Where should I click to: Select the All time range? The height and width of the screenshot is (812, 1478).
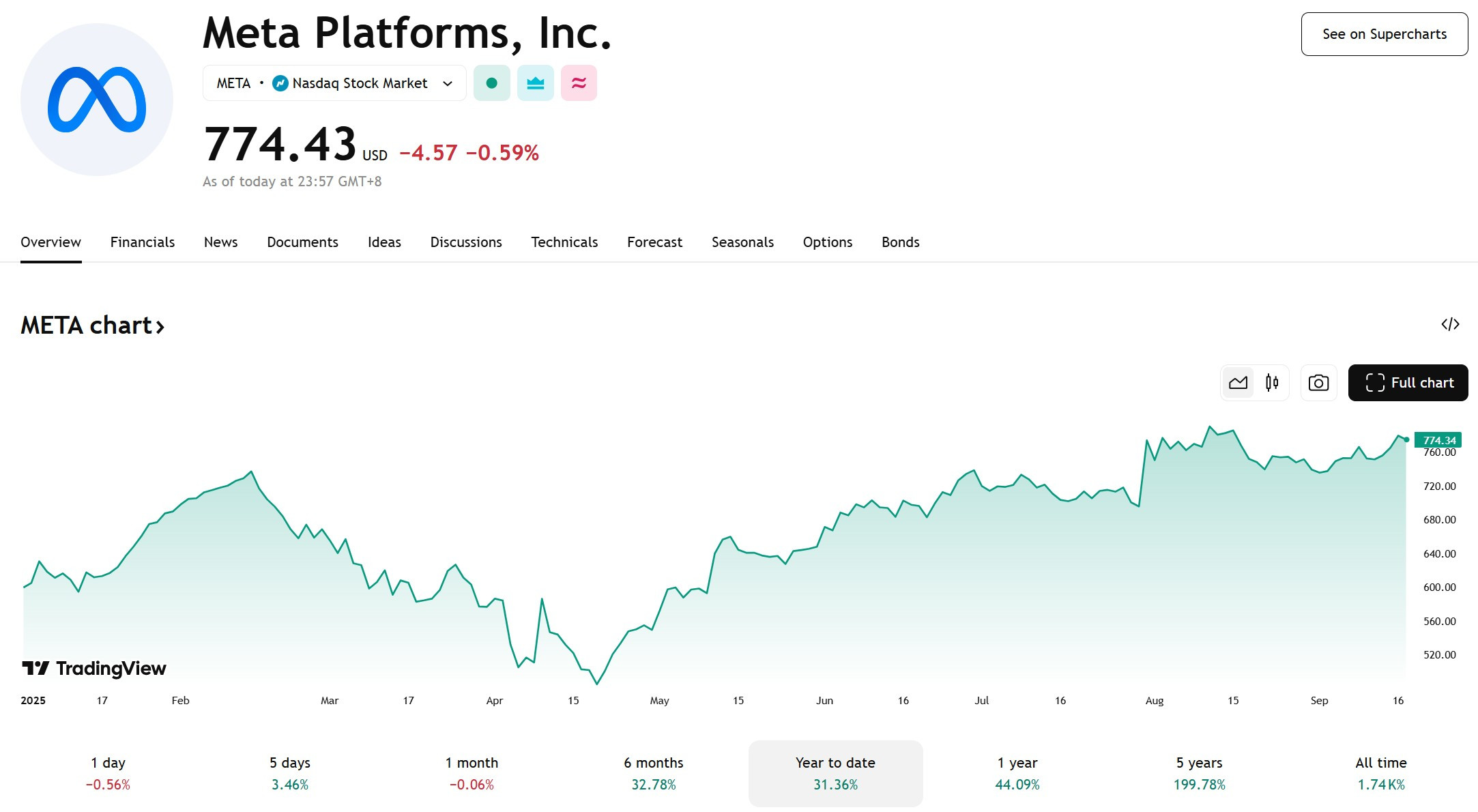pos(1380,773)
